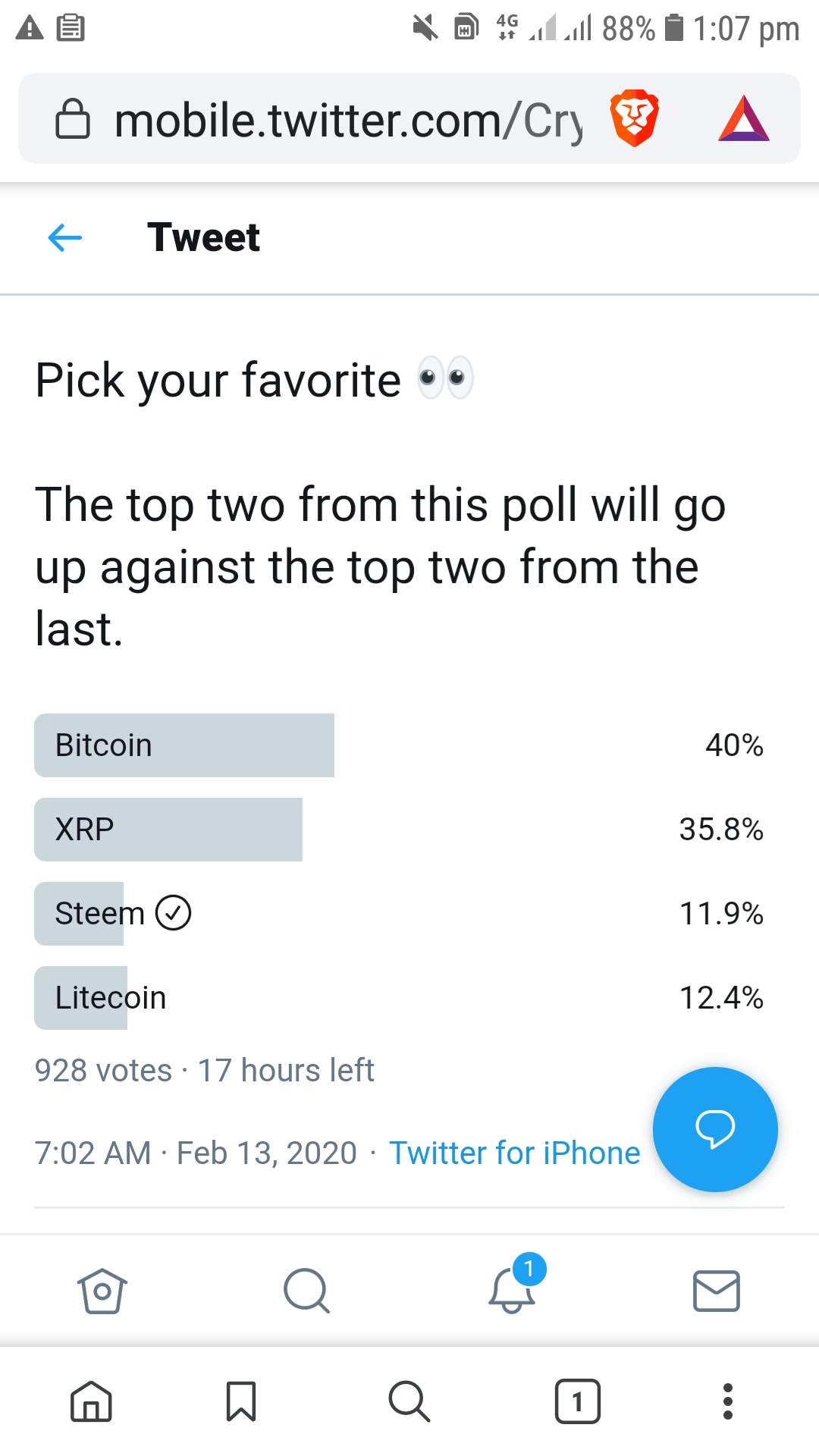This screenshot has height=1456, width=819.
Task: Go to Twitter home tab
Action: click(x=102, y=1291)
